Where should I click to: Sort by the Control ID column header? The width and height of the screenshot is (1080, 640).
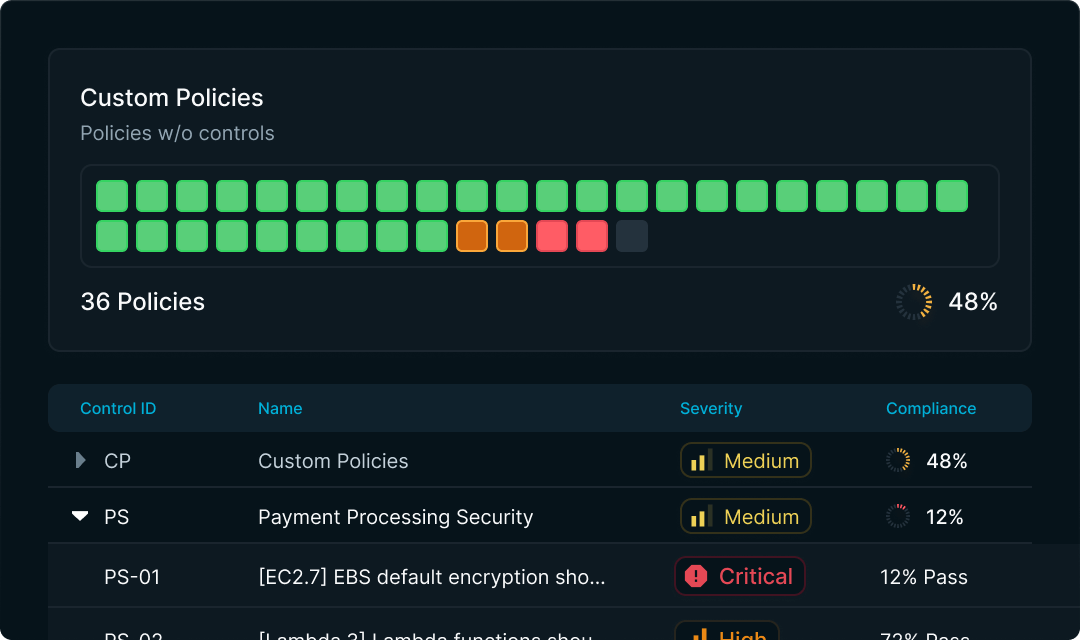118,409
